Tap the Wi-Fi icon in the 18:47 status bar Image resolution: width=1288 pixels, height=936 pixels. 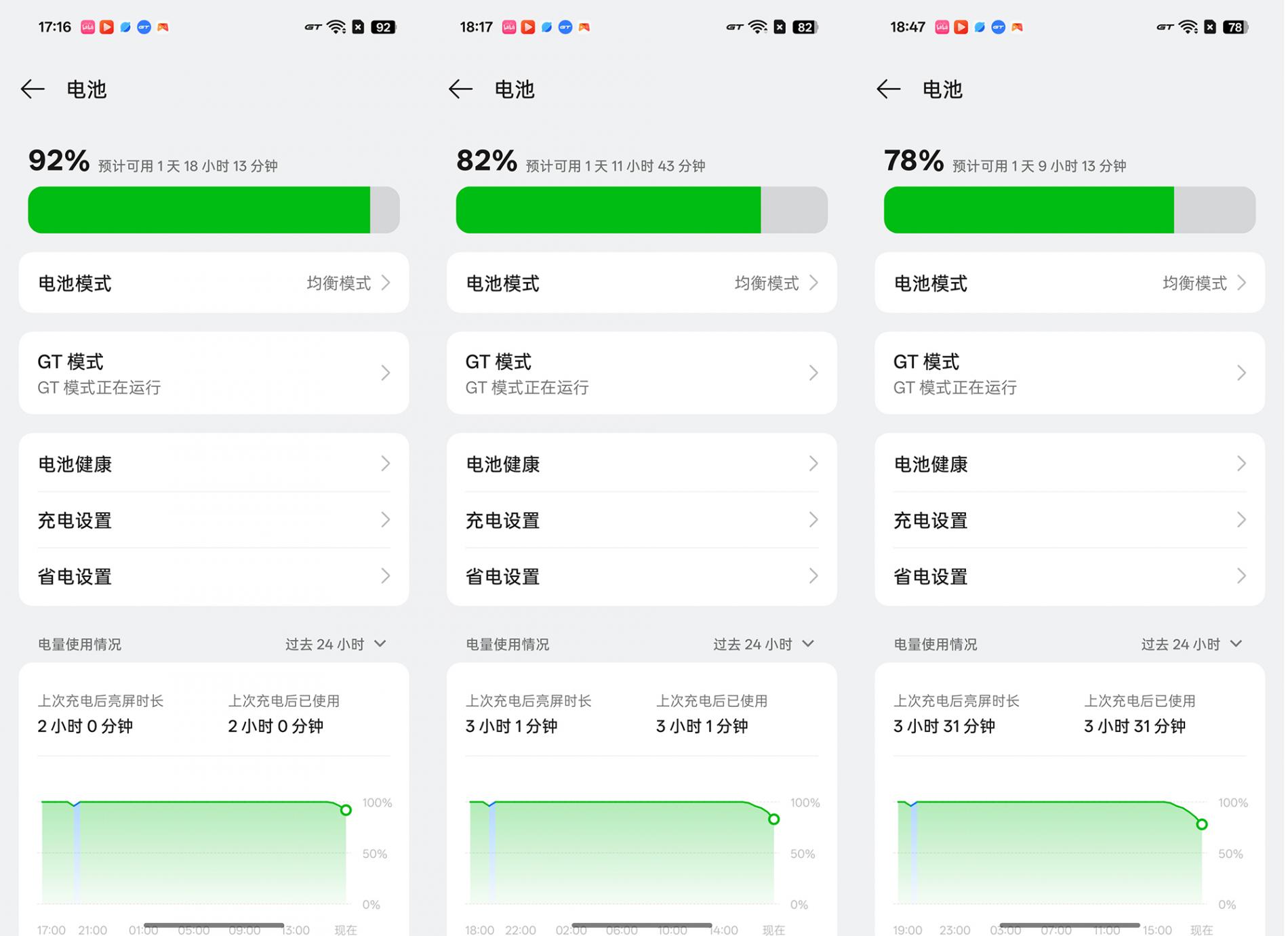tap(1188, 27)
